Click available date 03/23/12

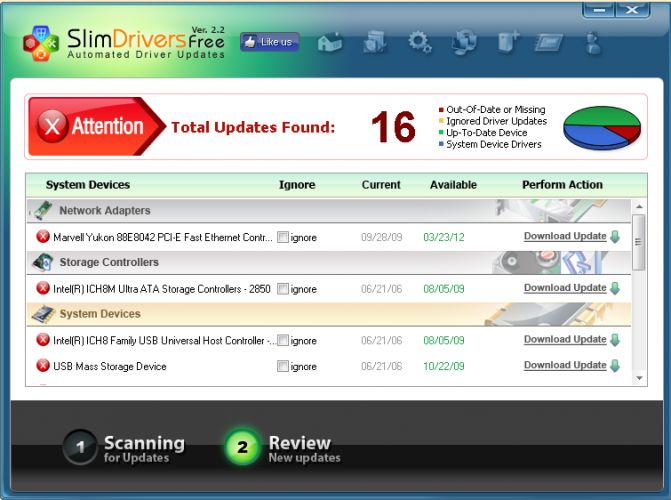point(444,237)
